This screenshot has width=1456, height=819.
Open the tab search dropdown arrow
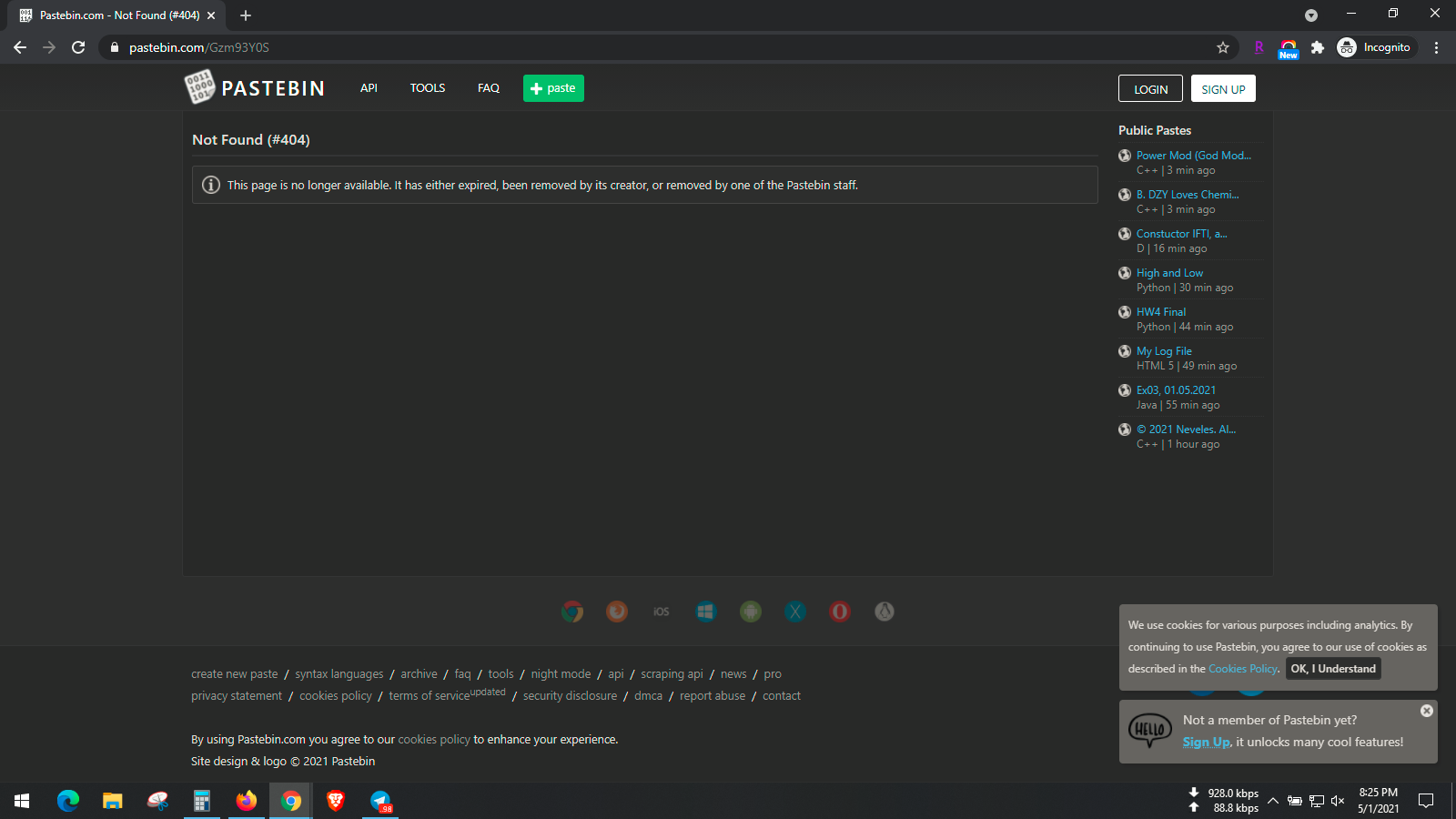[x=1310, y=15]
